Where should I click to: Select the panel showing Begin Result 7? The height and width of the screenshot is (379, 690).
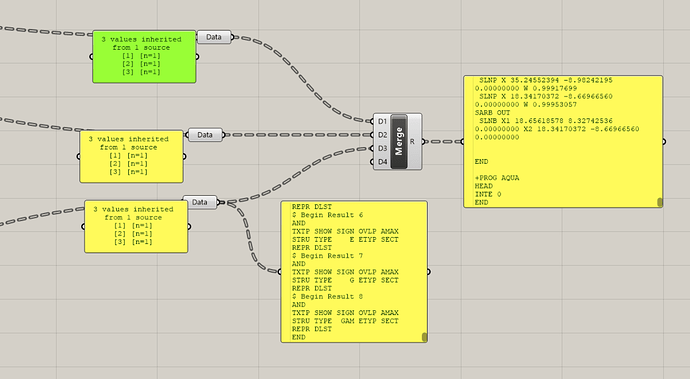(354, 272)
